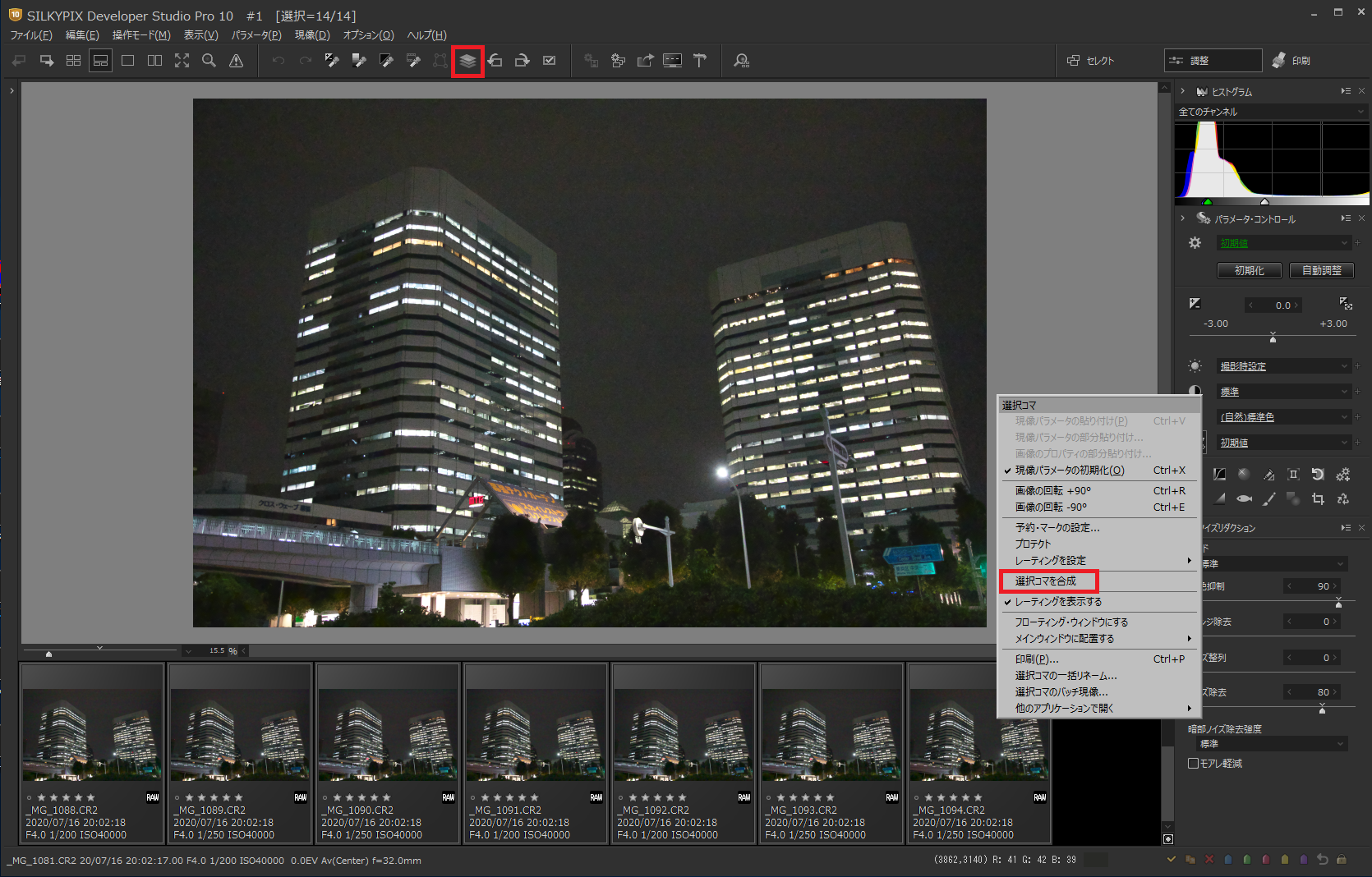
Task: Rotate image right using toolbar icon
Action: pos(523,61)
